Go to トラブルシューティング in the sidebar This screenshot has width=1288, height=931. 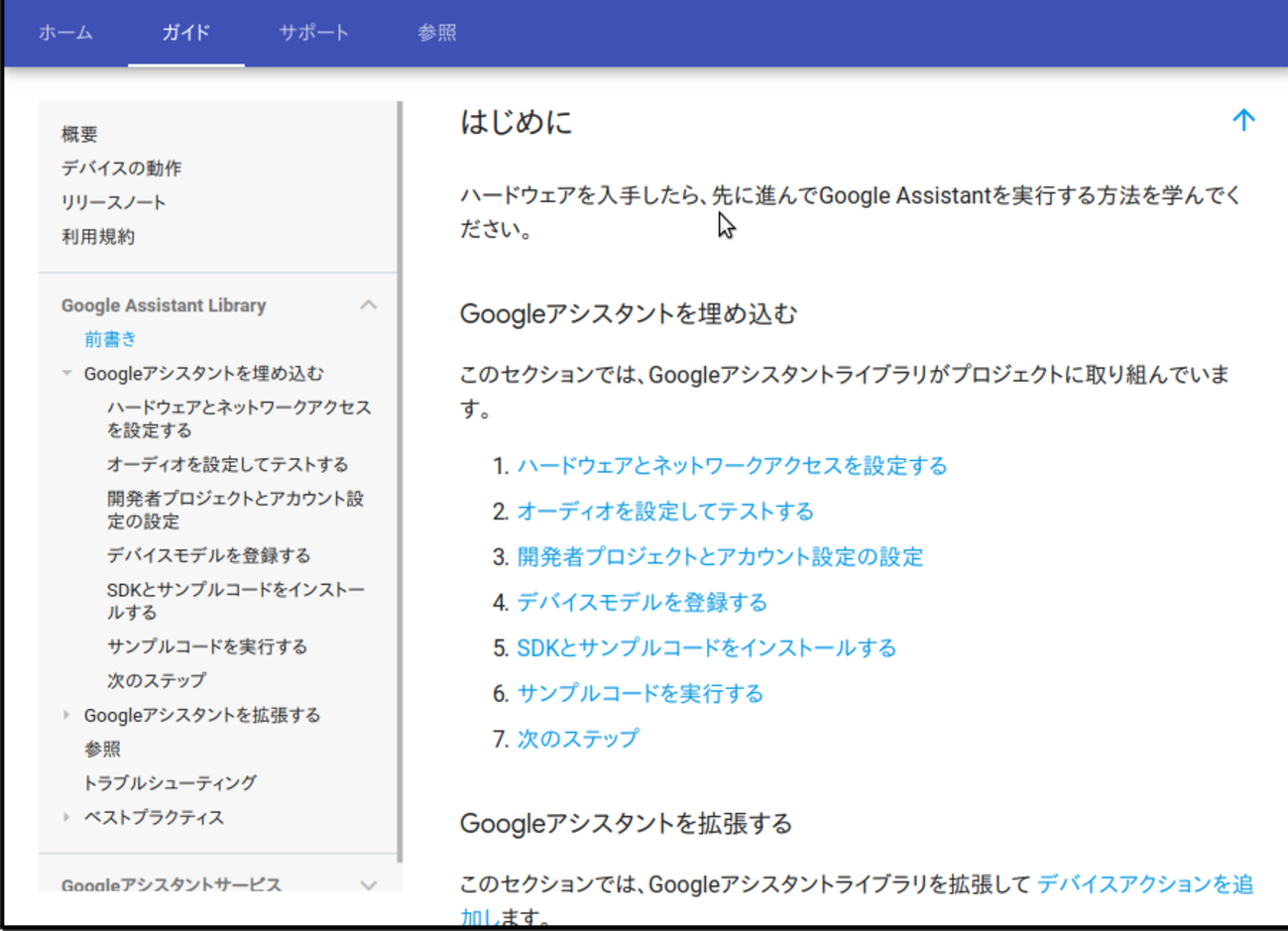pos(170,783)
